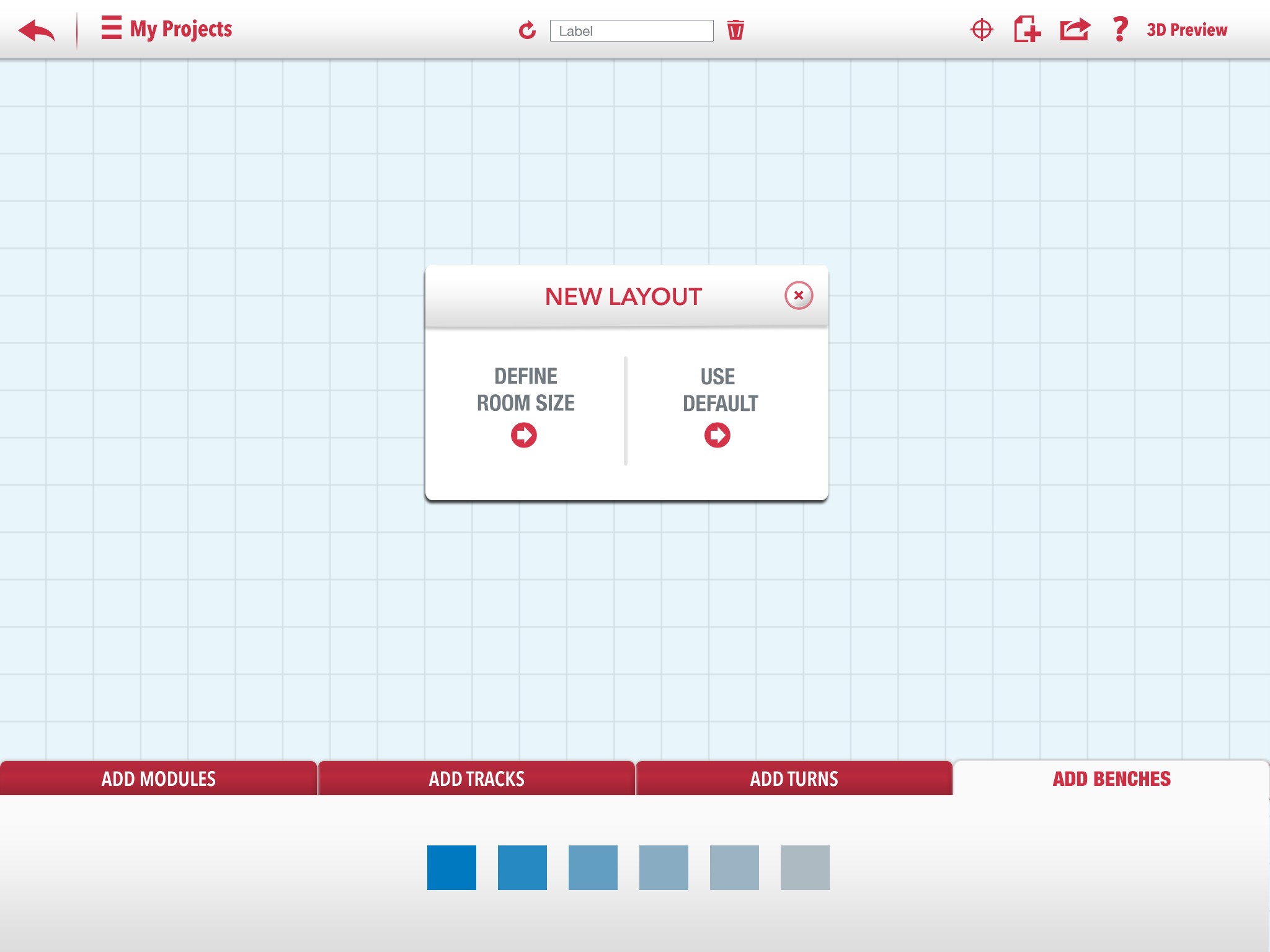The height and width of the screenshot is (952, 1270).
Task: Click the trash delete icon
Action: coord(735,30)
